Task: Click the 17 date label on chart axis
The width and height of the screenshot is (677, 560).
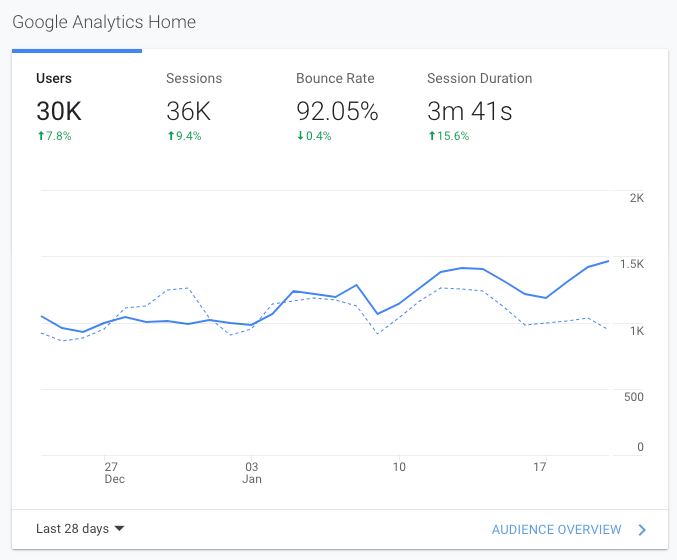Action: click(x=540, y=466)
